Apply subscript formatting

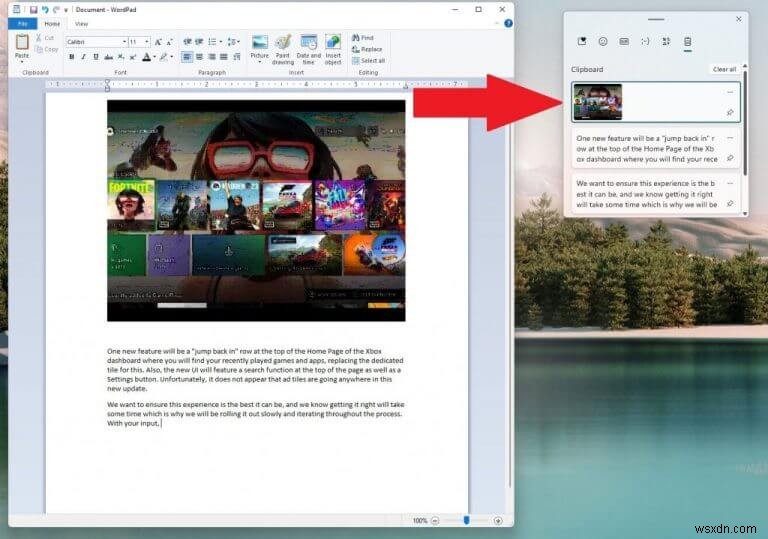pyautogui.click(x=121, y=57)
